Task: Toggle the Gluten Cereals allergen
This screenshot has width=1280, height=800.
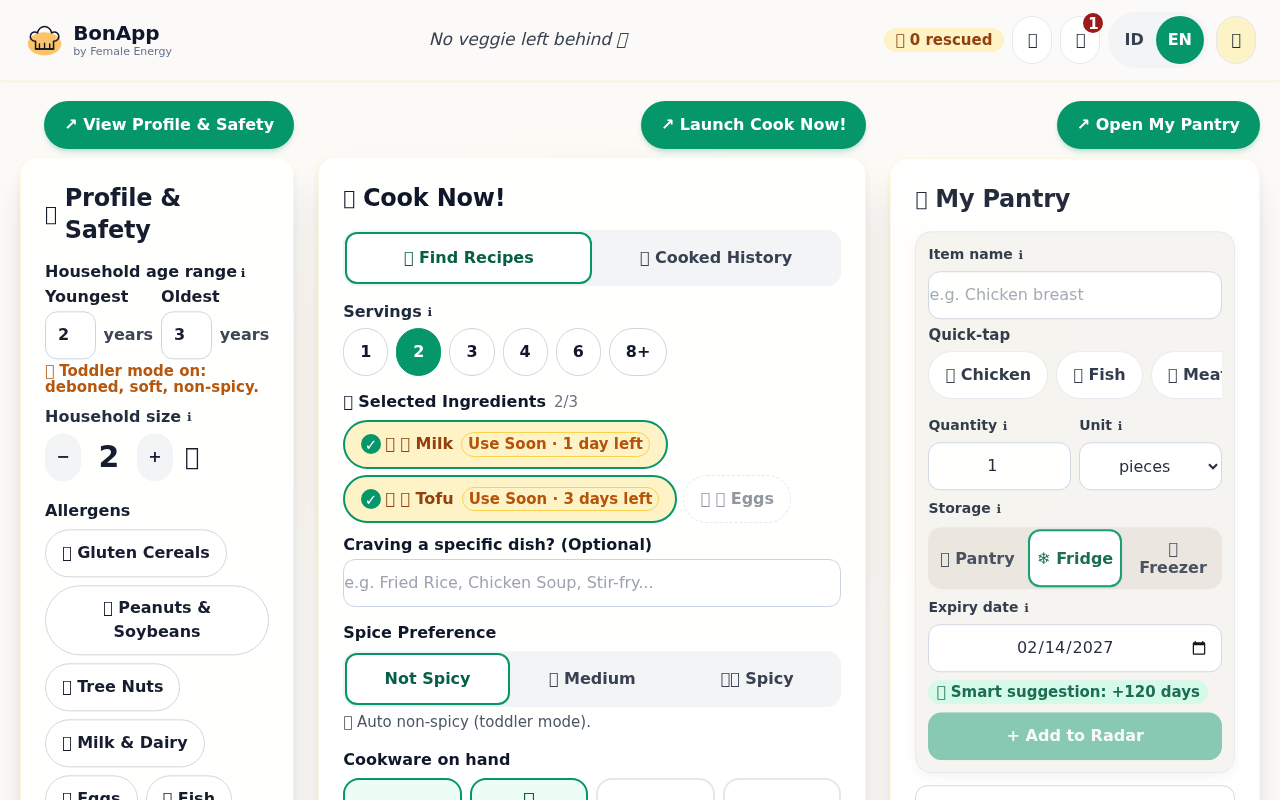Action: coord(136,553)
